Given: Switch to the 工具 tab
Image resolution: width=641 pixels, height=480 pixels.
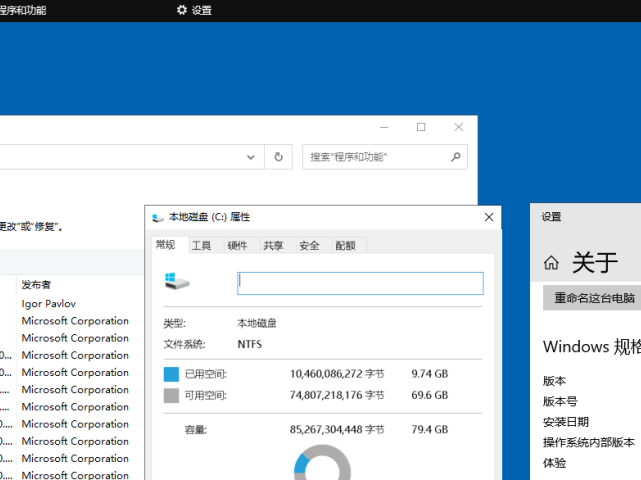Looking at the screenshot, I should (x=201, y=246).
